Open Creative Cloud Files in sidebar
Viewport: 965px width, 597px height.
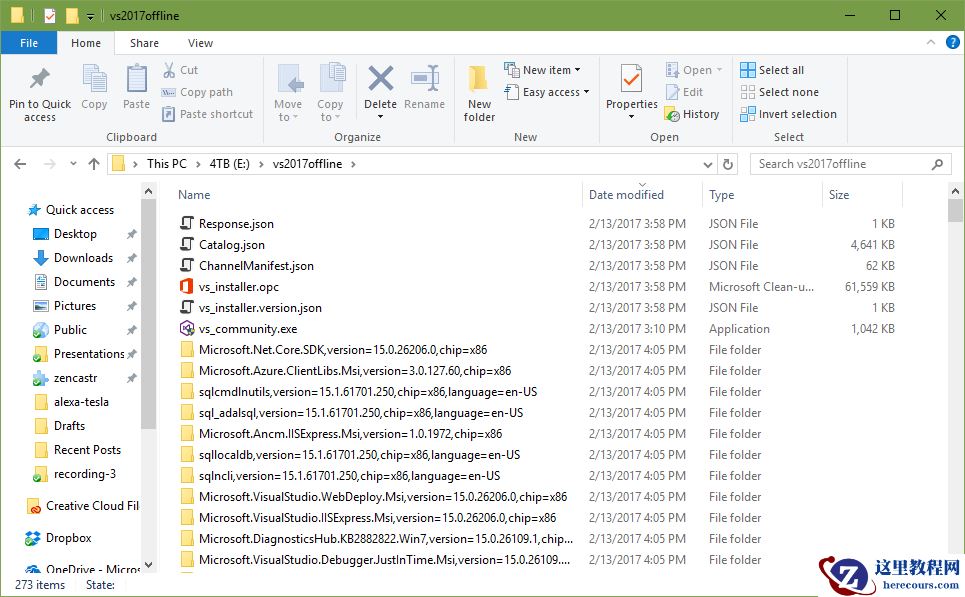coord(83,506)
